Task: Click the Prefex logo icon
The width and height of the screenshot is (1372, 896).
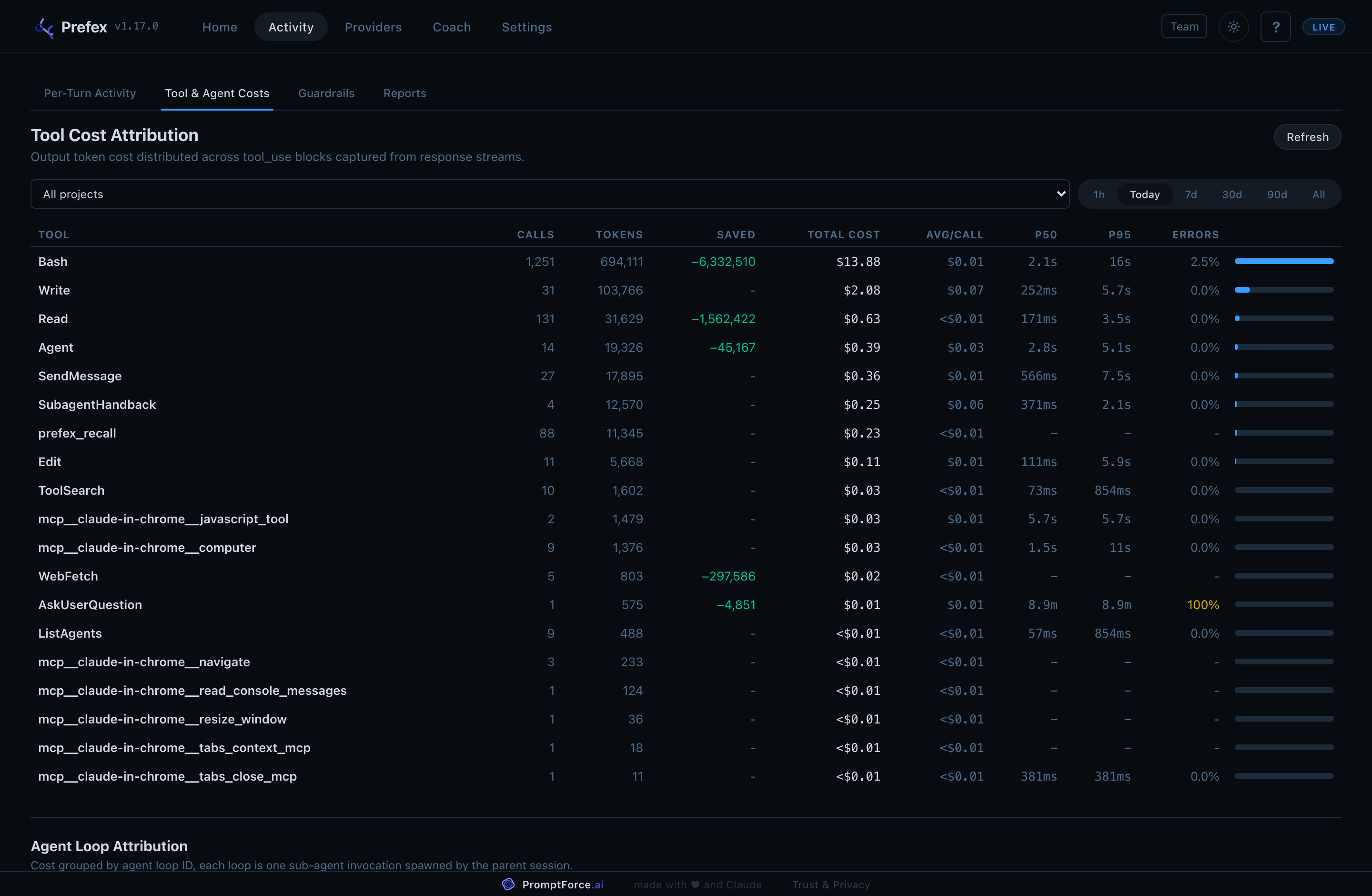Action: [44, 27]
